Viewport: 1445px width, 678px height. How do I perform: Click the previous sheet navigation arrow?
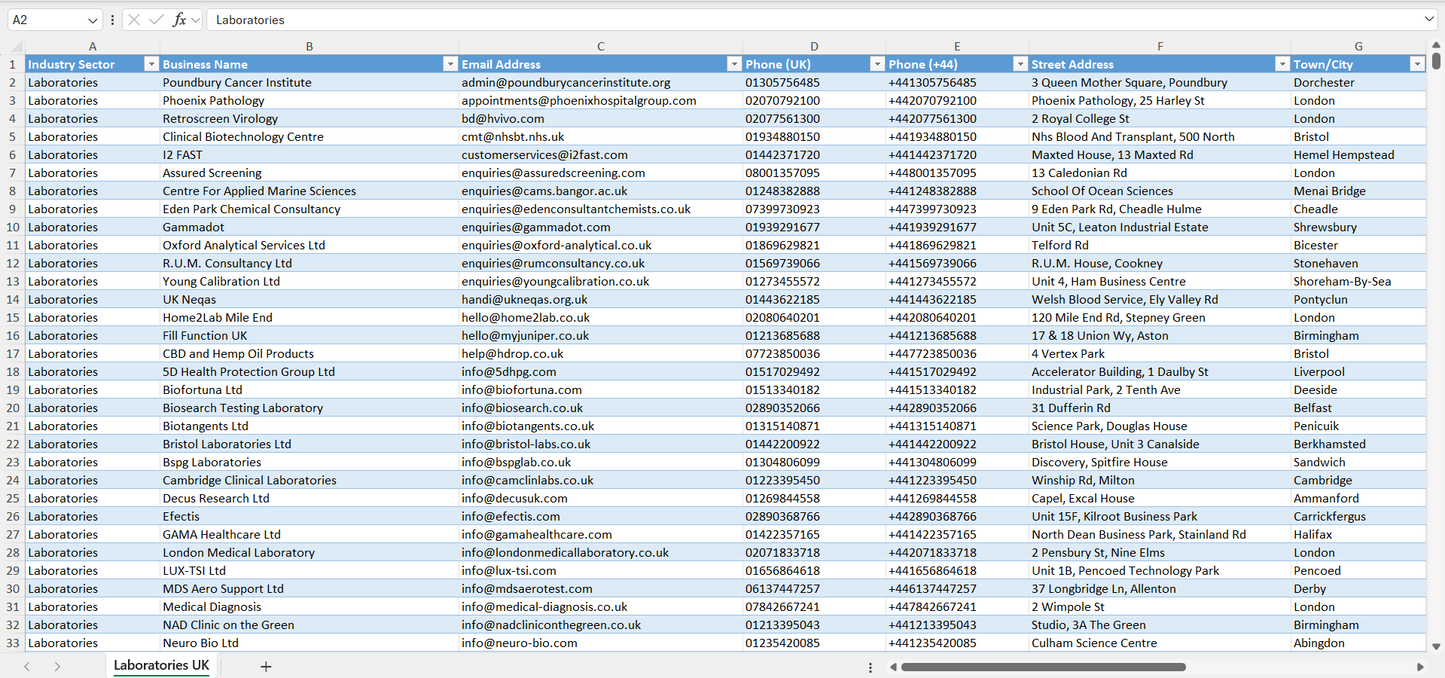(27, 666)
